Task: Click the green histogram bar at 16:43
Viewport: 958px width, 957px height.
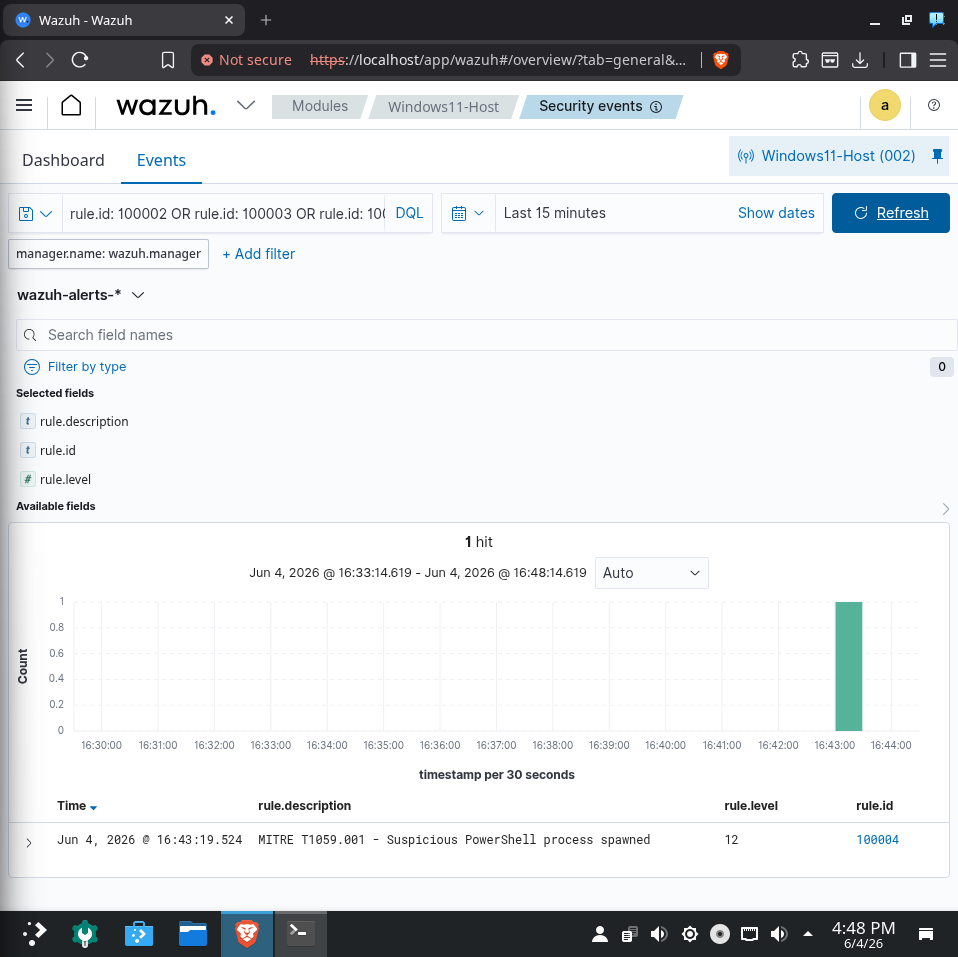Action: pyautogui.click(x=849, y=666)
